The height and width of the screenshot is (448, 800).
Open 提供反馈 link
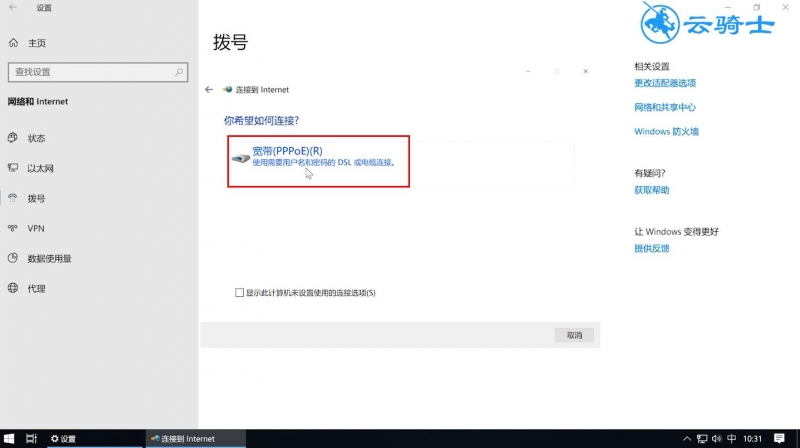click(x=652, y=248)
